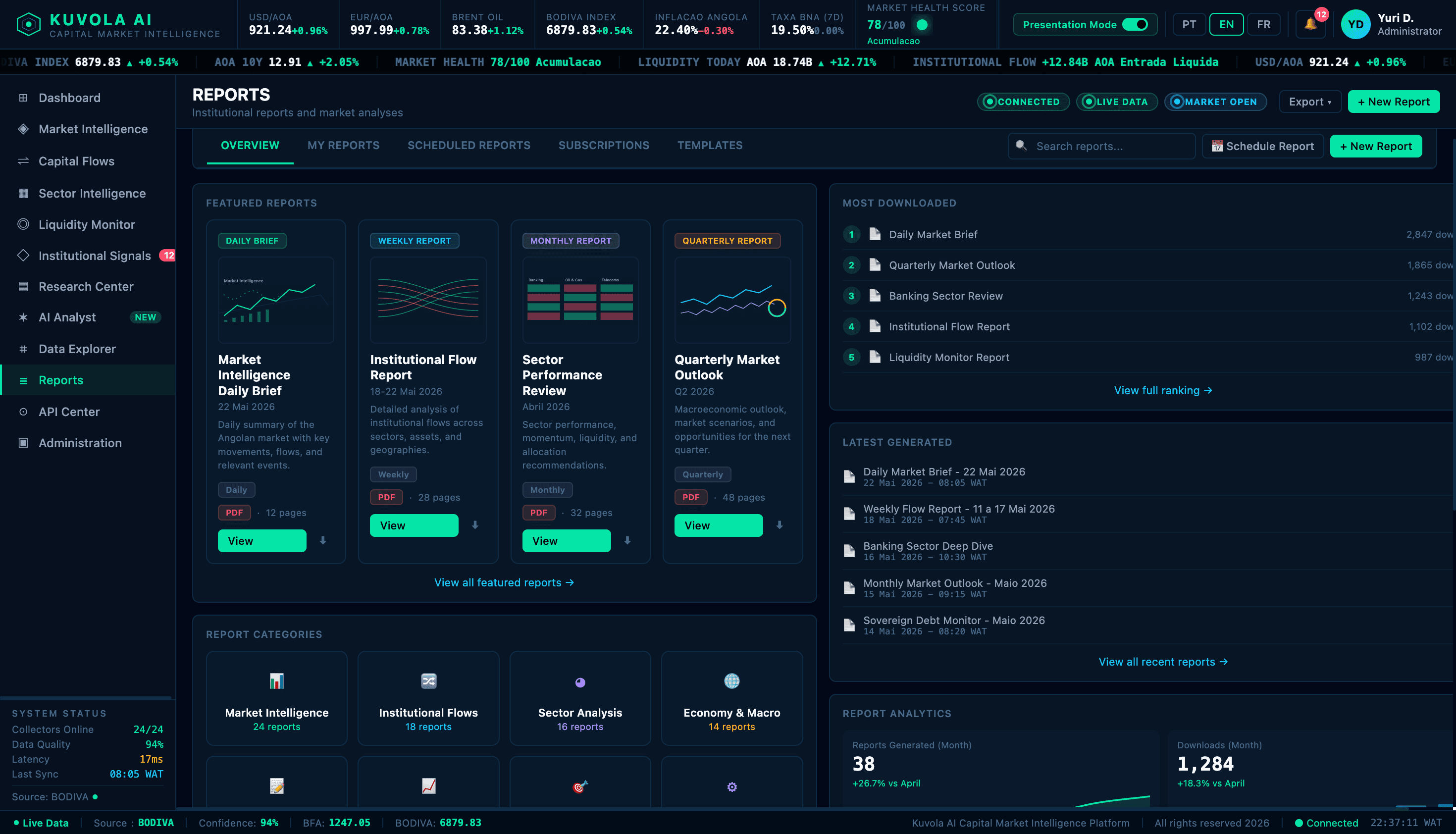1456x834 pixels.
Task: Open the Subscriptions tab
Action: [604, 146]
